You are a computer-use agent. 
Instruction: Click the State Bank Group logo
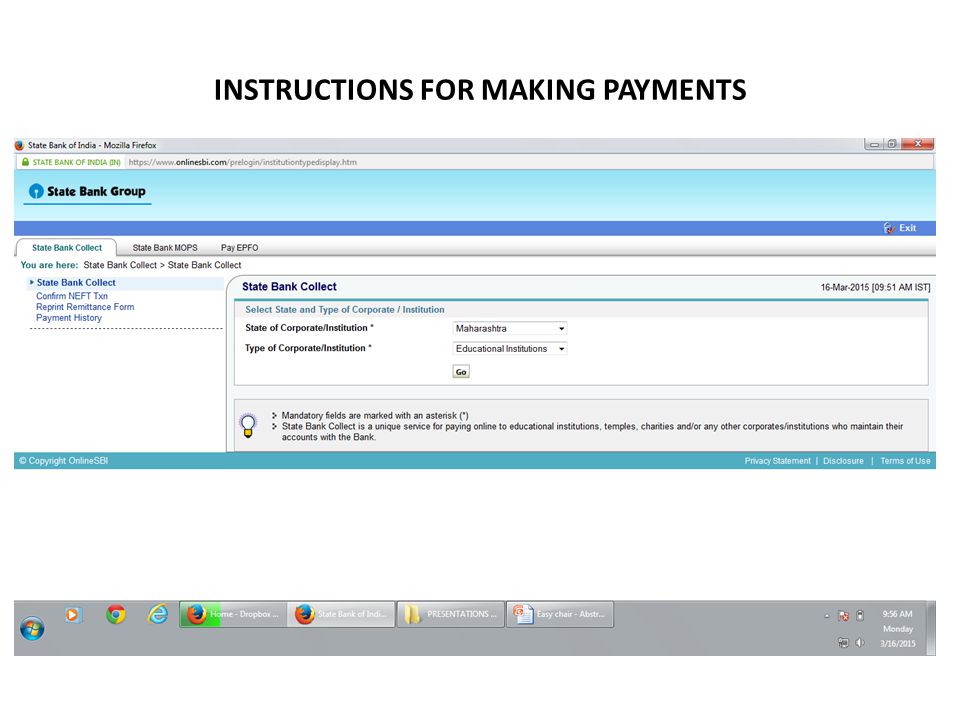[88, 191]
